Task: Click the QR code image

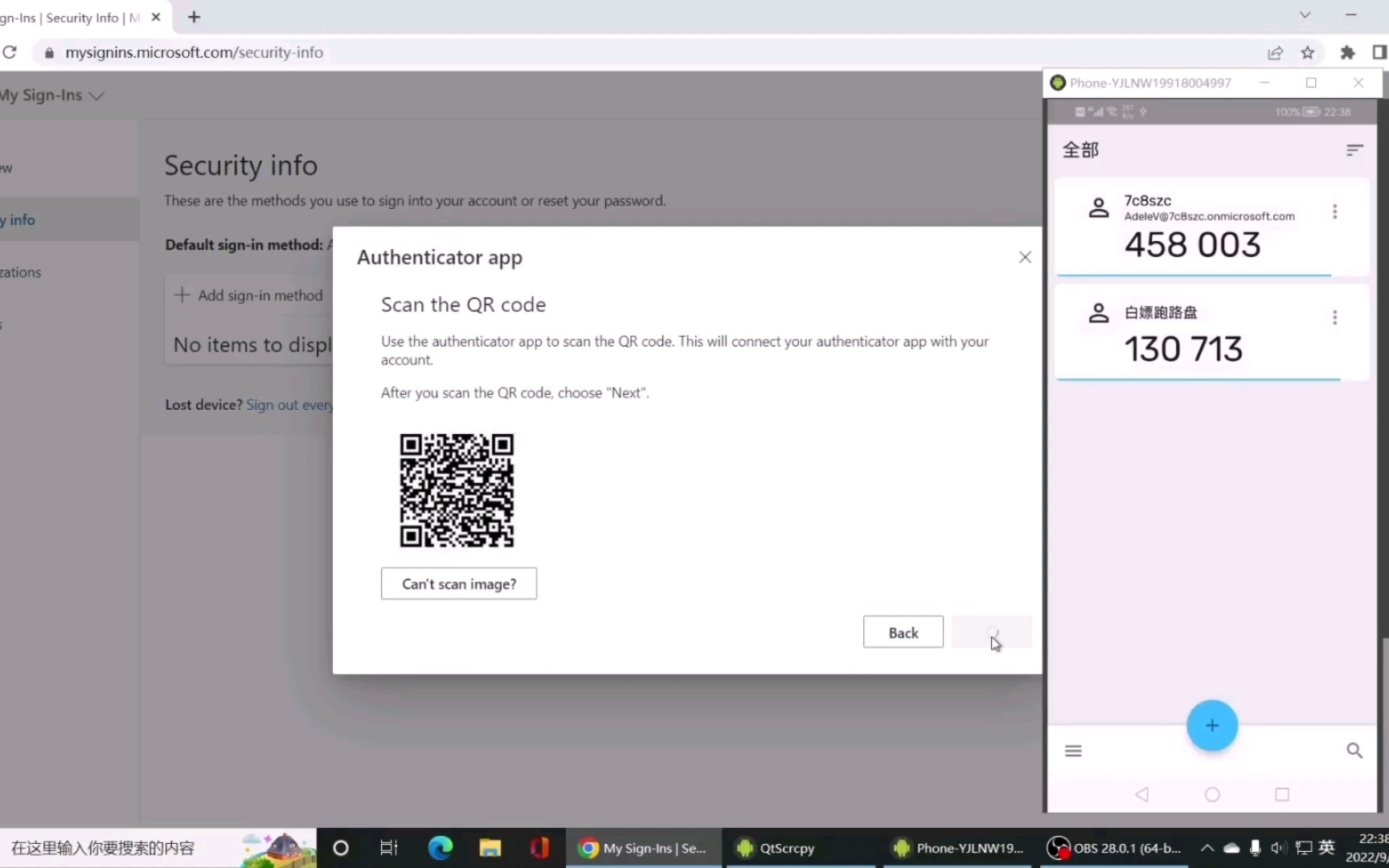Action: coord(457,490)
